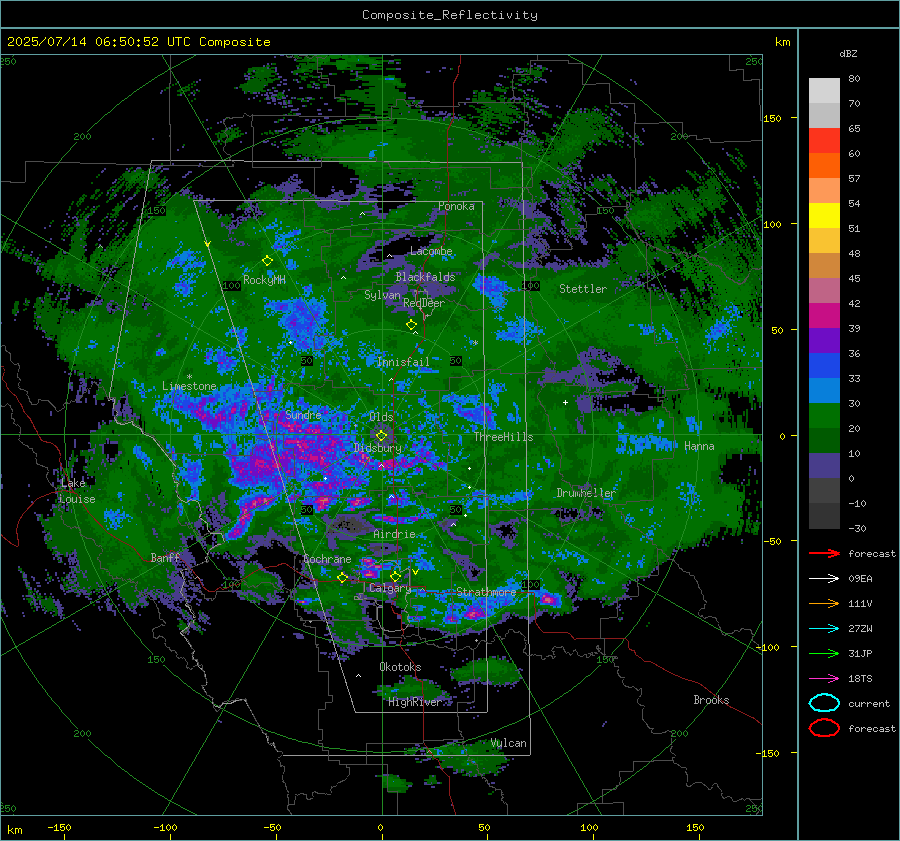Select the dark orange 57-60 dBZ swatch
The image size is (900, 841).
tap(824, 166)
